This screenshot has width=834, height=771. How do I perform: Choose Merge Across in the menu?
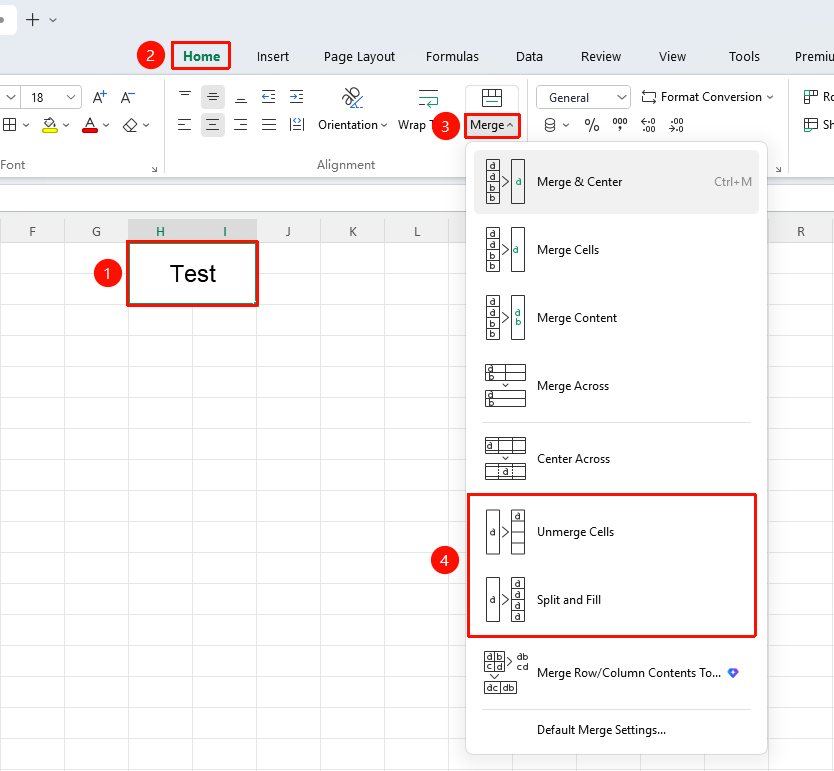tap(616, 386)
